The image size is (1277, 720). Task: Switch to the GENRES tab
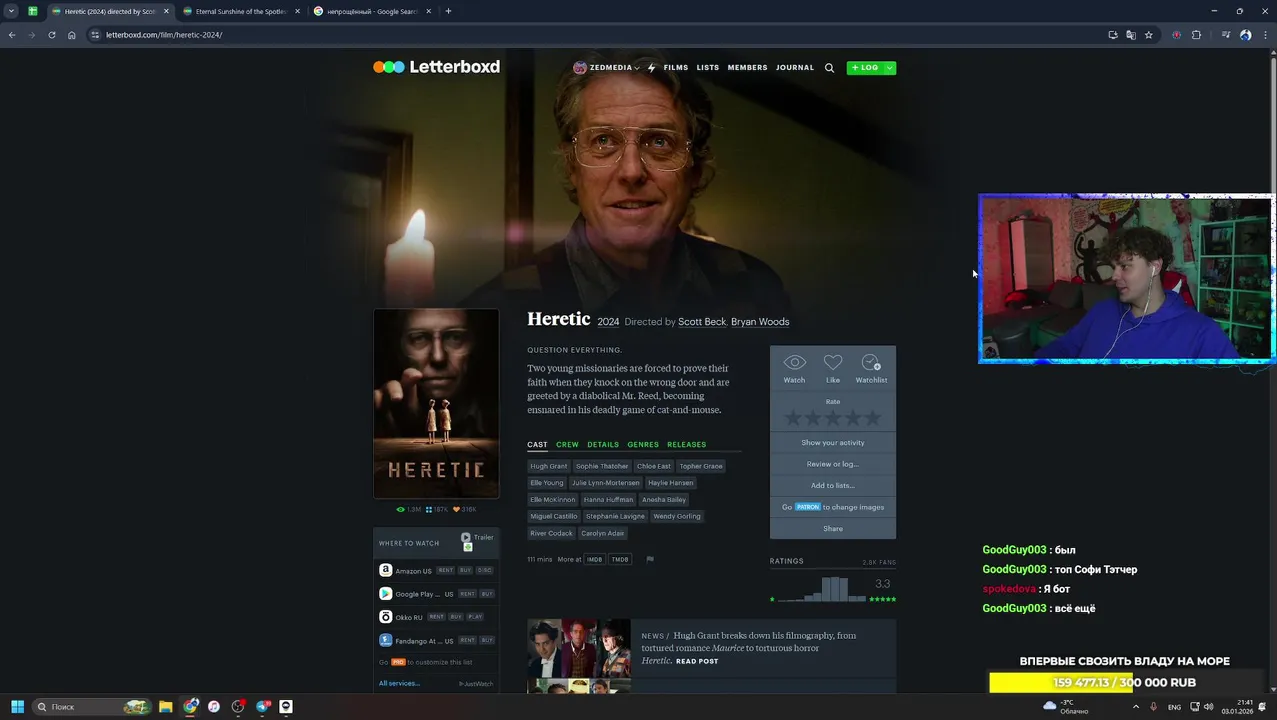643,444
